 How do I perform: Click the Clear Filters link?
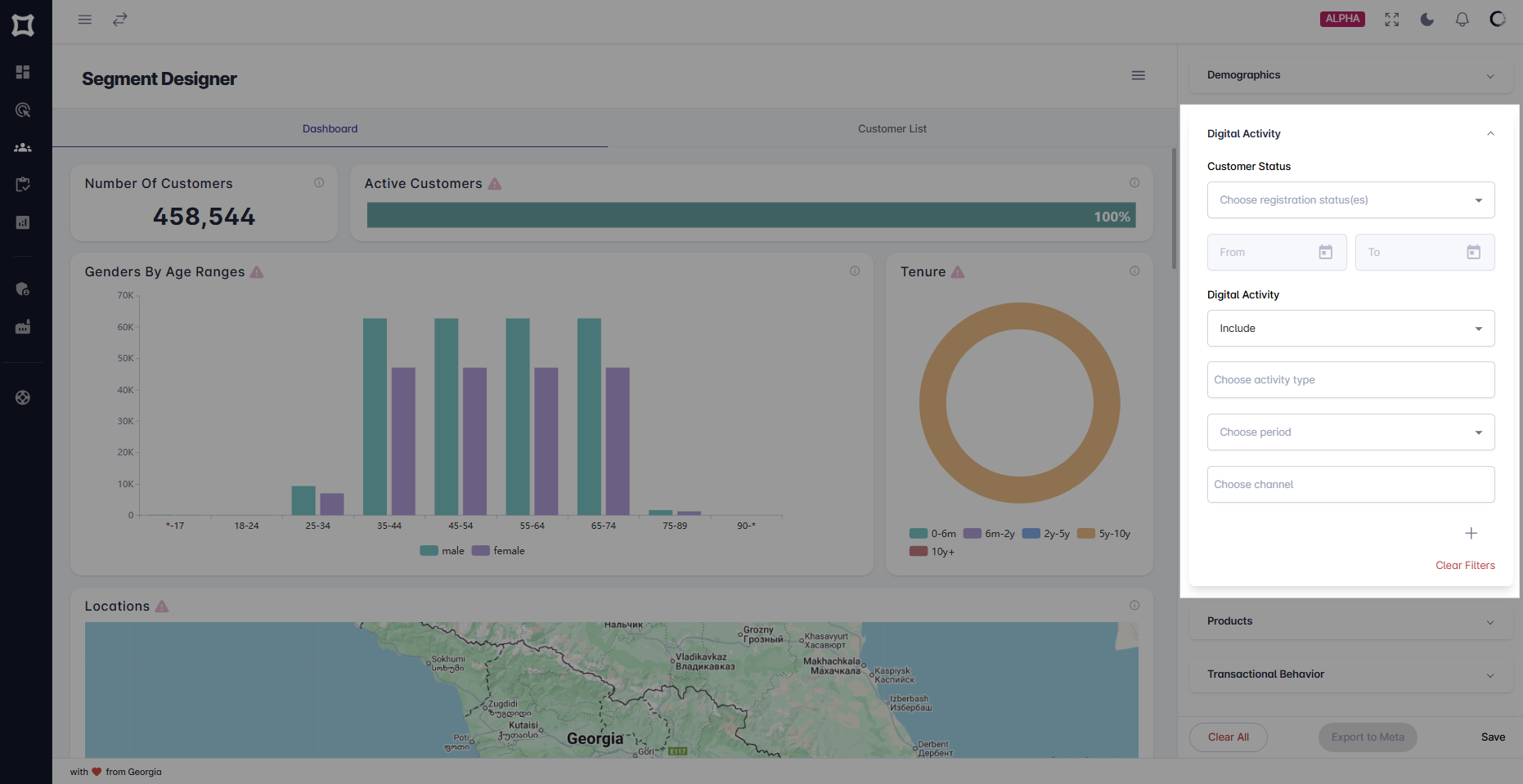pos(1465,565)
